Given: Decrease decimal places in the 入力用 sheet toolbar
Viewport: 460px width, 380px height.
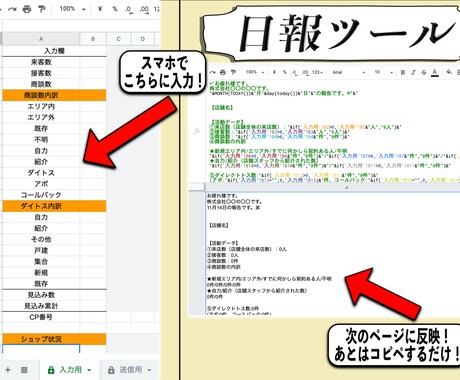Looking at the screenshot, I should click(129, 9).
